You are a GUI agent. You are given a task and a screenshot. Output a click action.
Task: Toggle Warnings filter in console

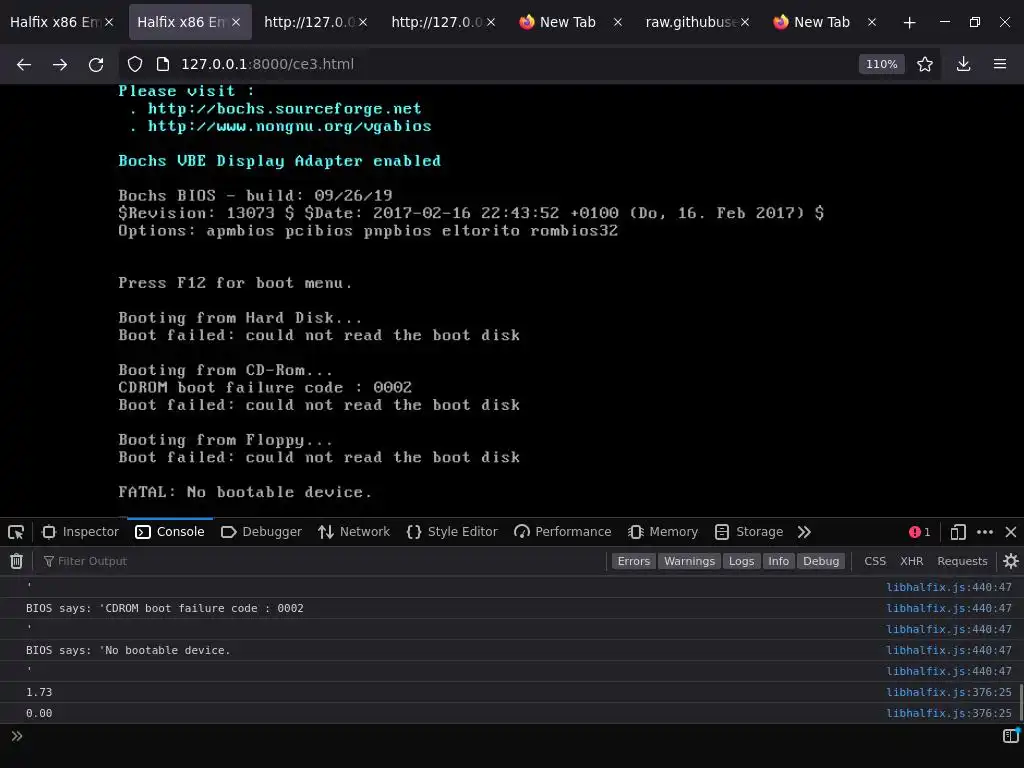(x=690, y=561)
